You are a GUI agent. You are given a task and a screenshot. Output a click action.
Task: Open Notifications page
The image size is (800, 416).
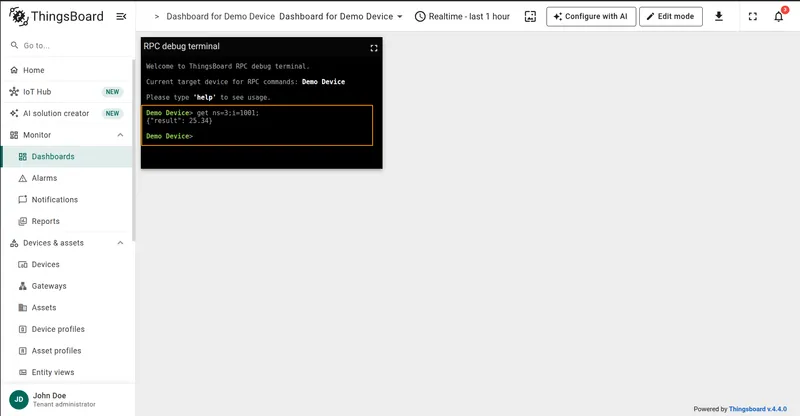[x=67, y=200]
